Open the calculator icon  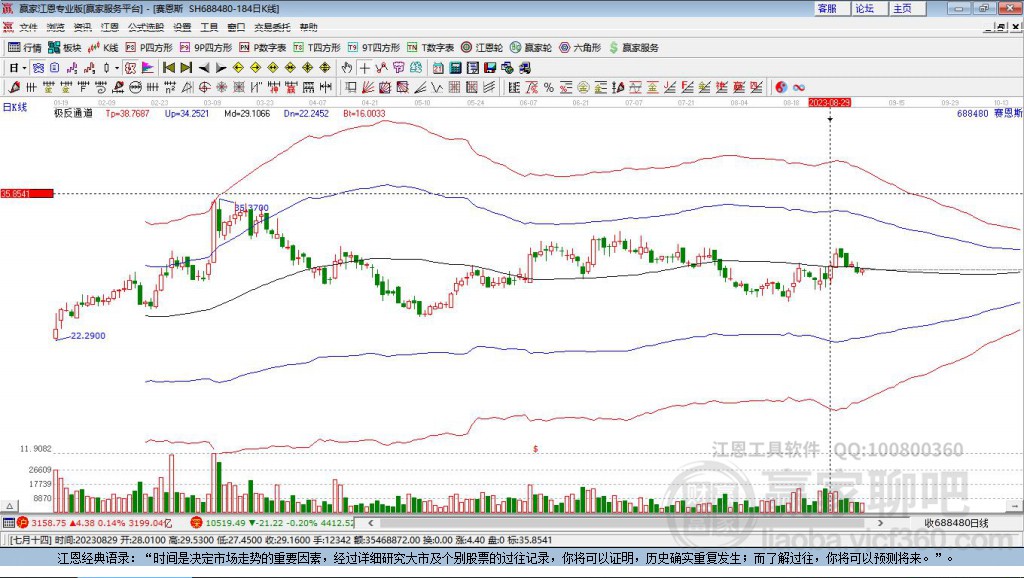(x=456, y=68)
